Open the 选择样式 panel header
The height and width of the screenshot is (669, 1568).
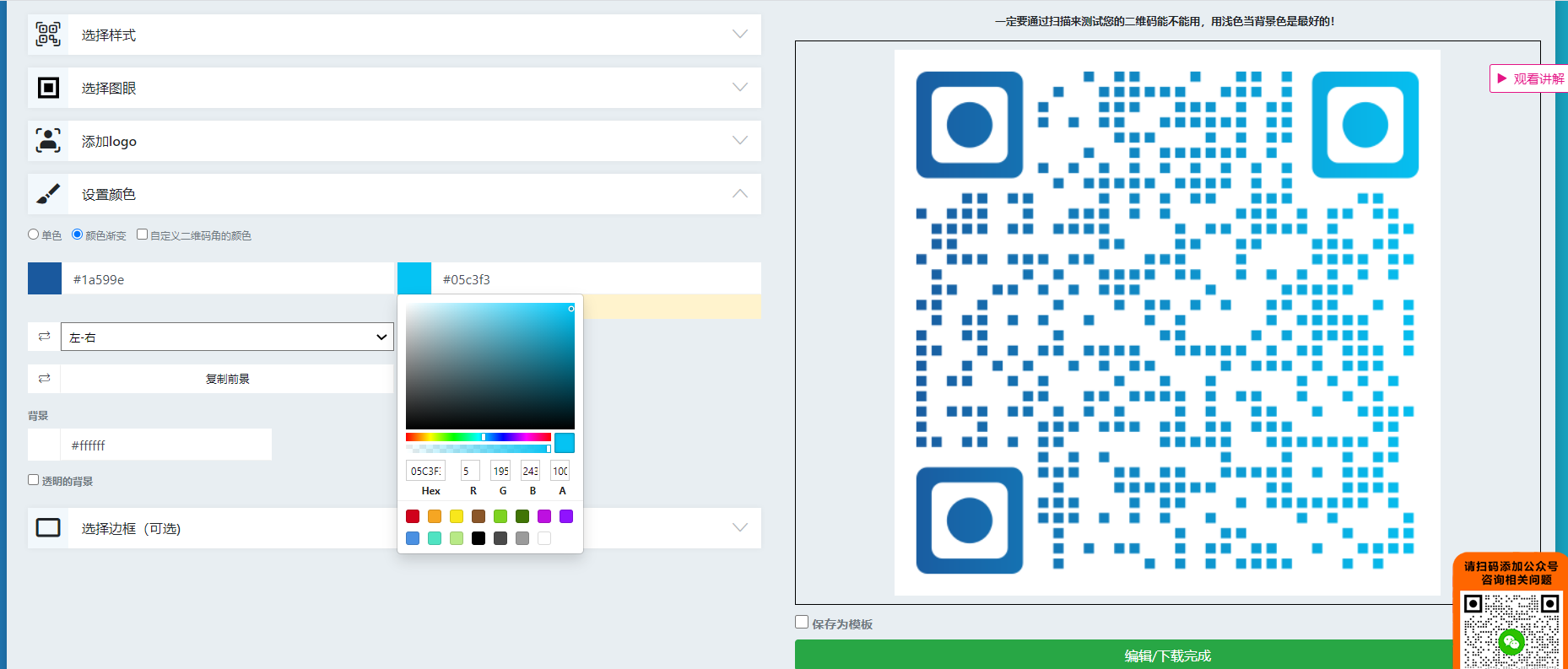[394, 35]
